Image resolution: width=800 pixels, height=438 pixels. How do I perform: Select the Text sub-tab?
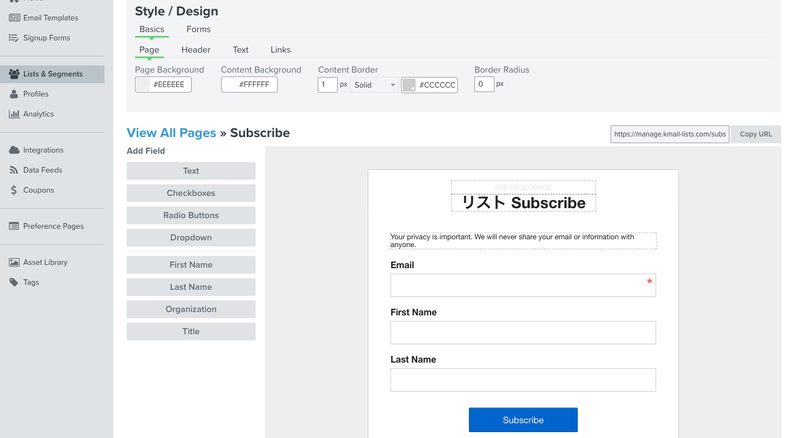click(x=240, y=50)
